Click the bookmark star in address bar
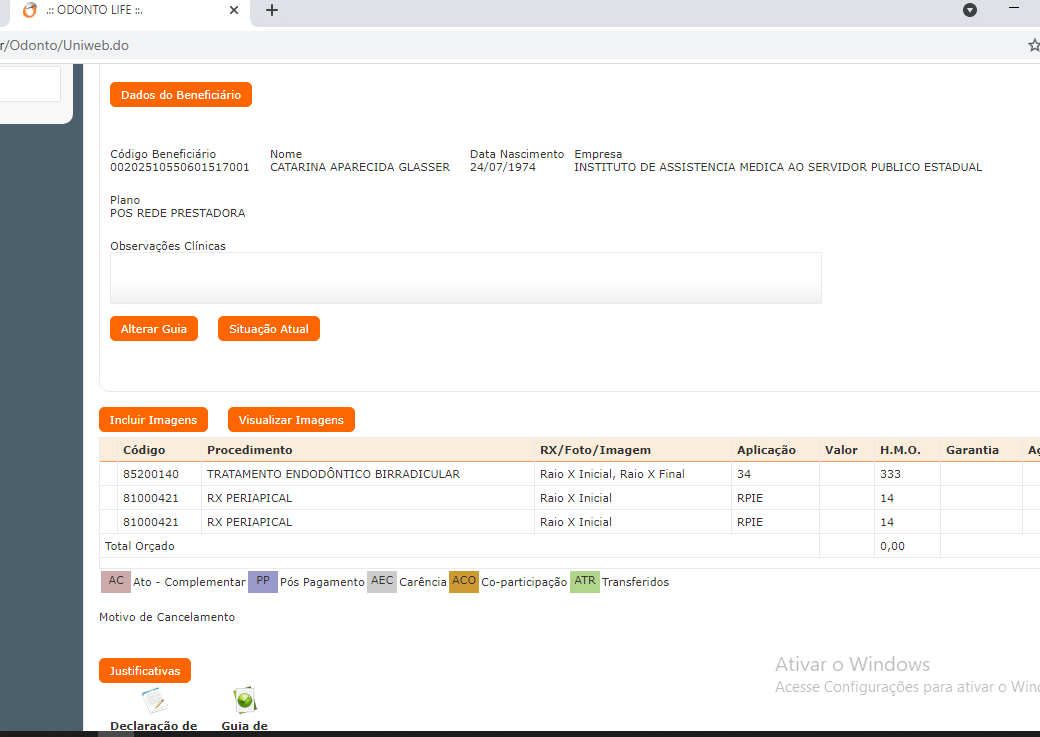Screen dimensions: 1040x737 pyautogui.click(x=1034, y=45)
